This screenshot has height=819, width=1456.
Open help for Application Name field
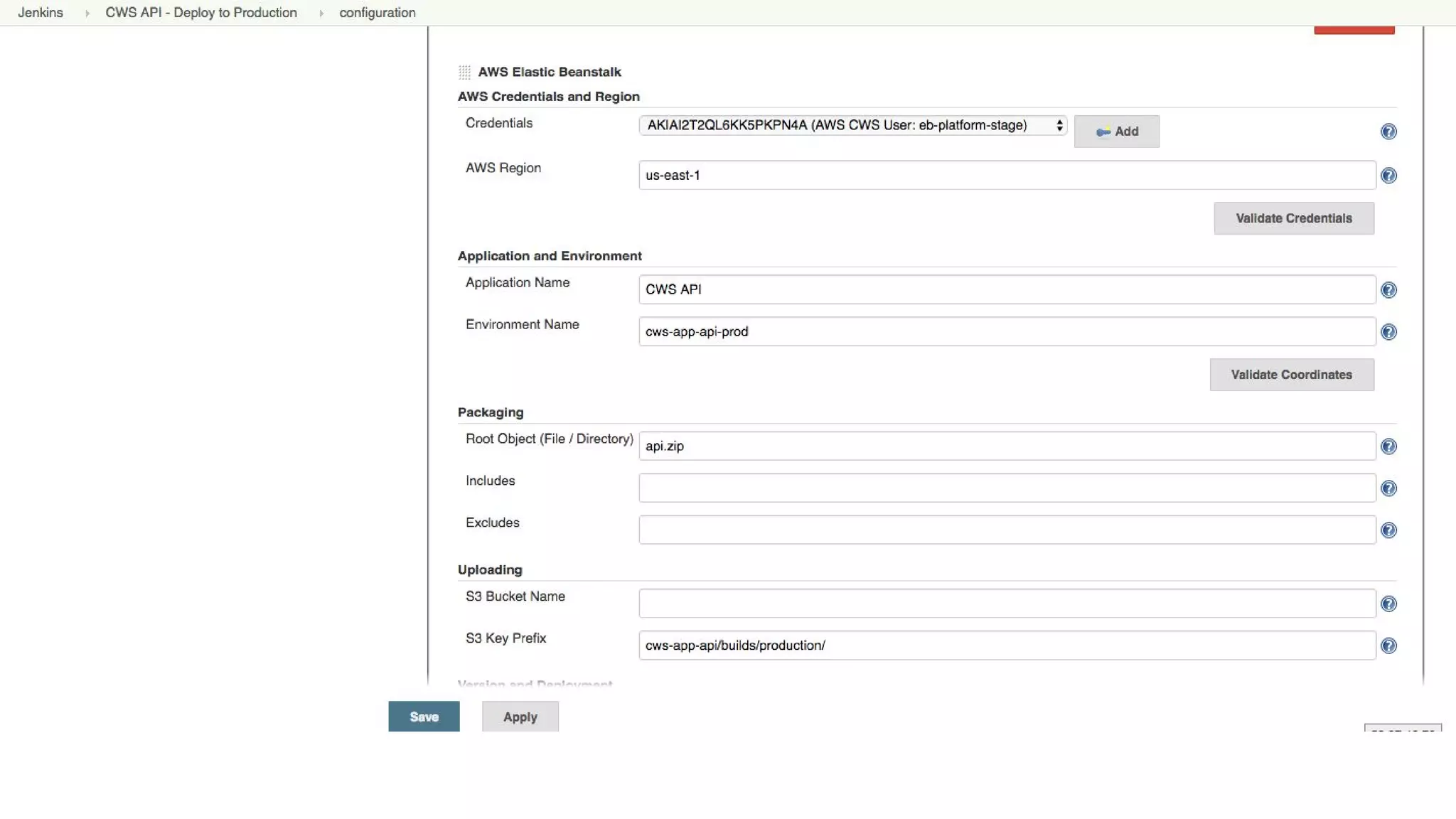(x=1388, y=290)
